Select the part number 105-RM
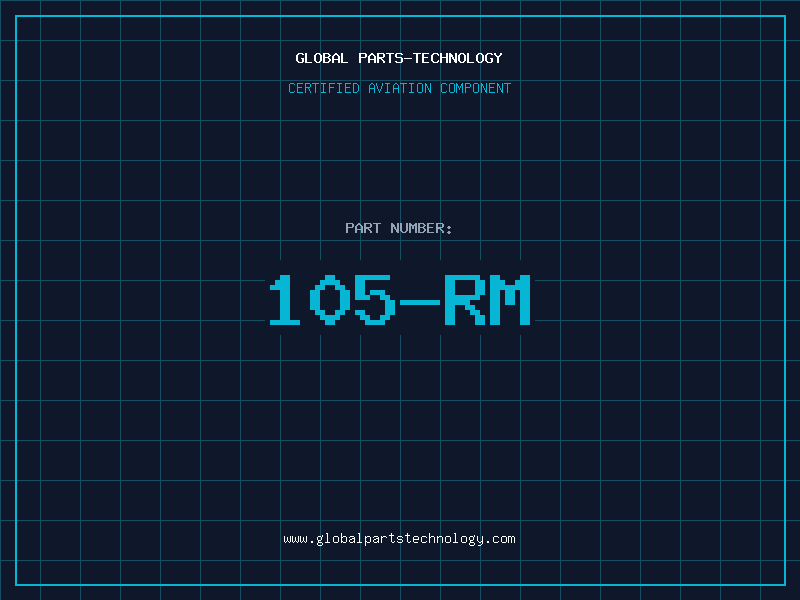The width and height of the screenshot is (800, 600). tap(399, 300)
